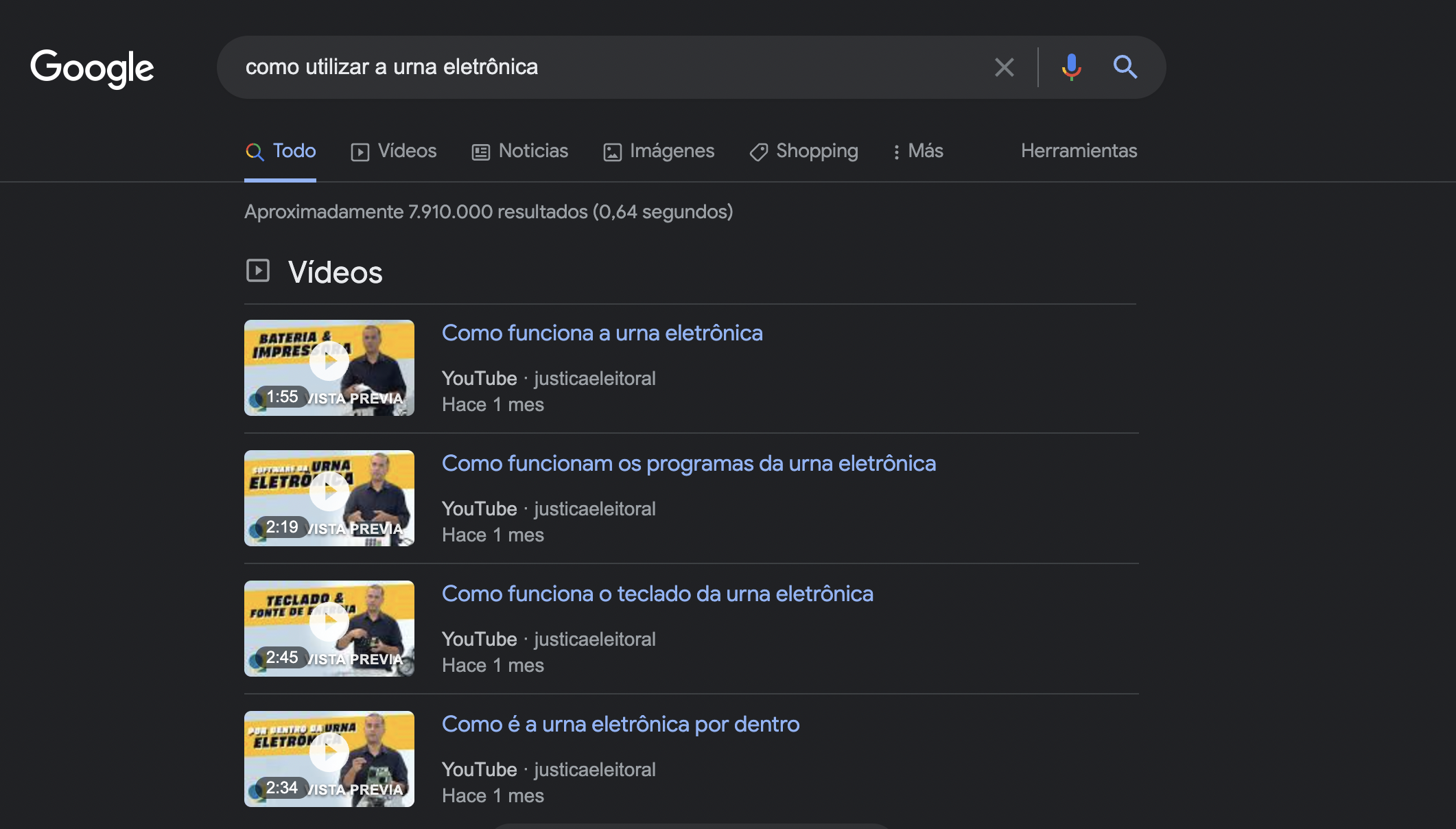
Task: Open 'Como funciona o teclado da urna eletrônica'
Action: pyautogui.click(x=657, y=594)
